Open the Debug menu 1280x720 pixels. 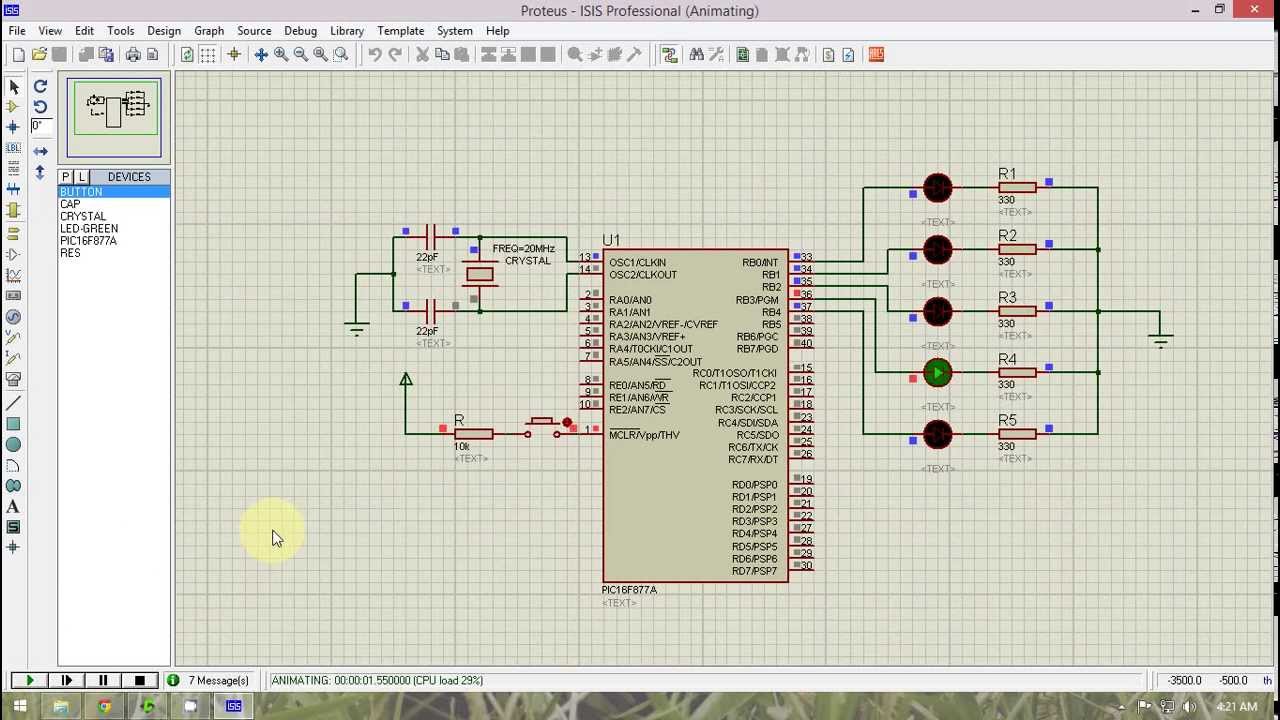pyautogui.click(x=300, y=31)
